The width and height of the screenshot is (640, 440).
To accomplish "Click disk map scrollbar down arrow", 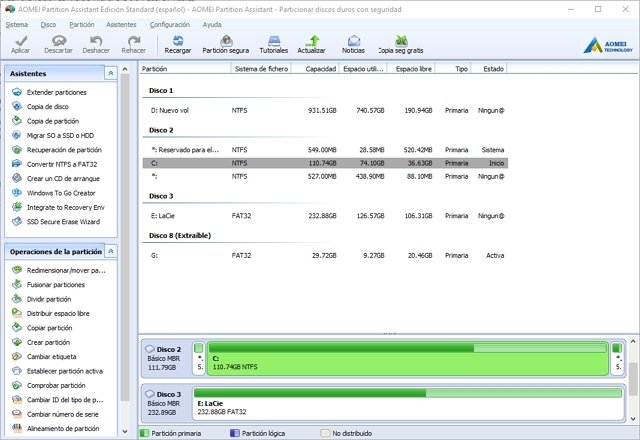I will tap(633, 419).
